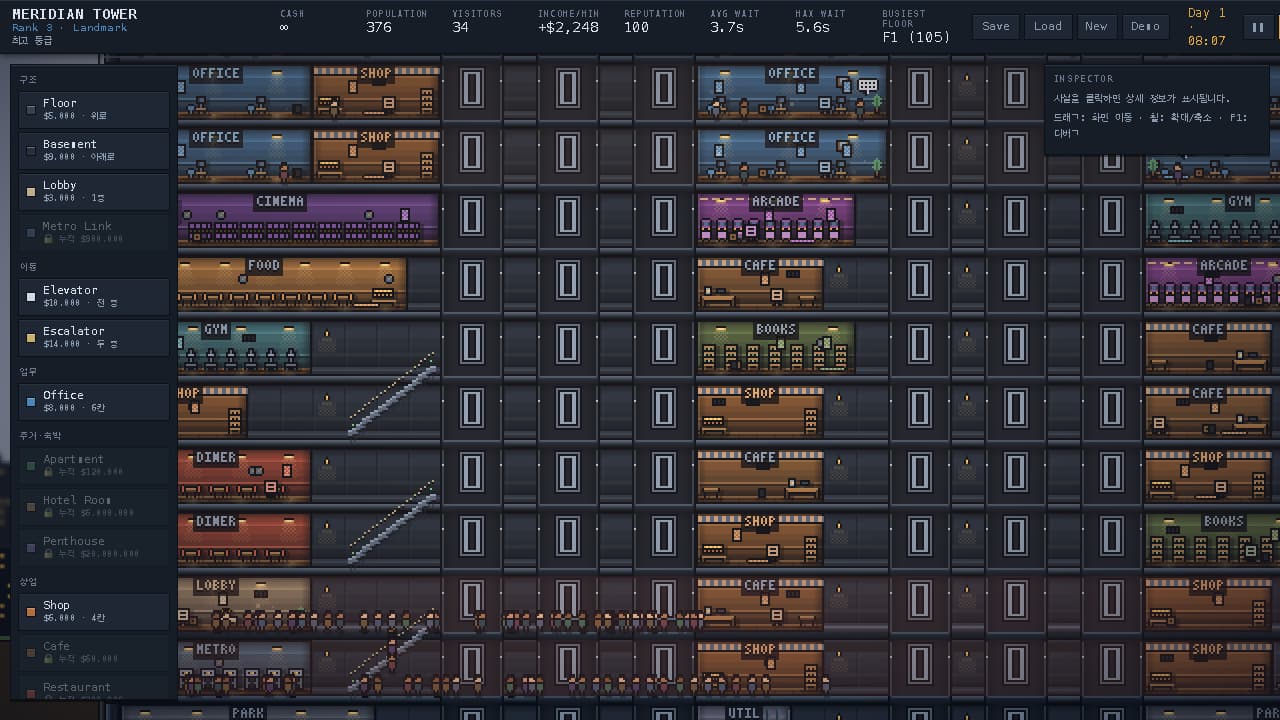Click the 상업 section header

[x=28, y=582]
